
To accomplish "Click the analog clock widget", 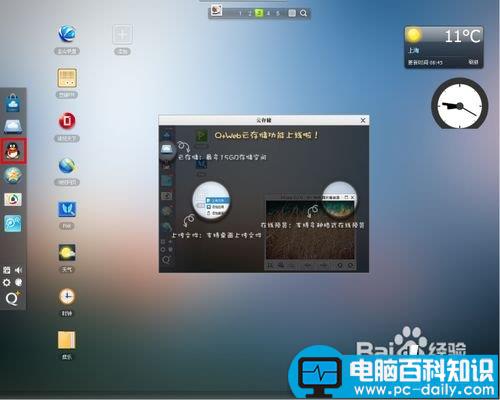I will pos(459,104).
